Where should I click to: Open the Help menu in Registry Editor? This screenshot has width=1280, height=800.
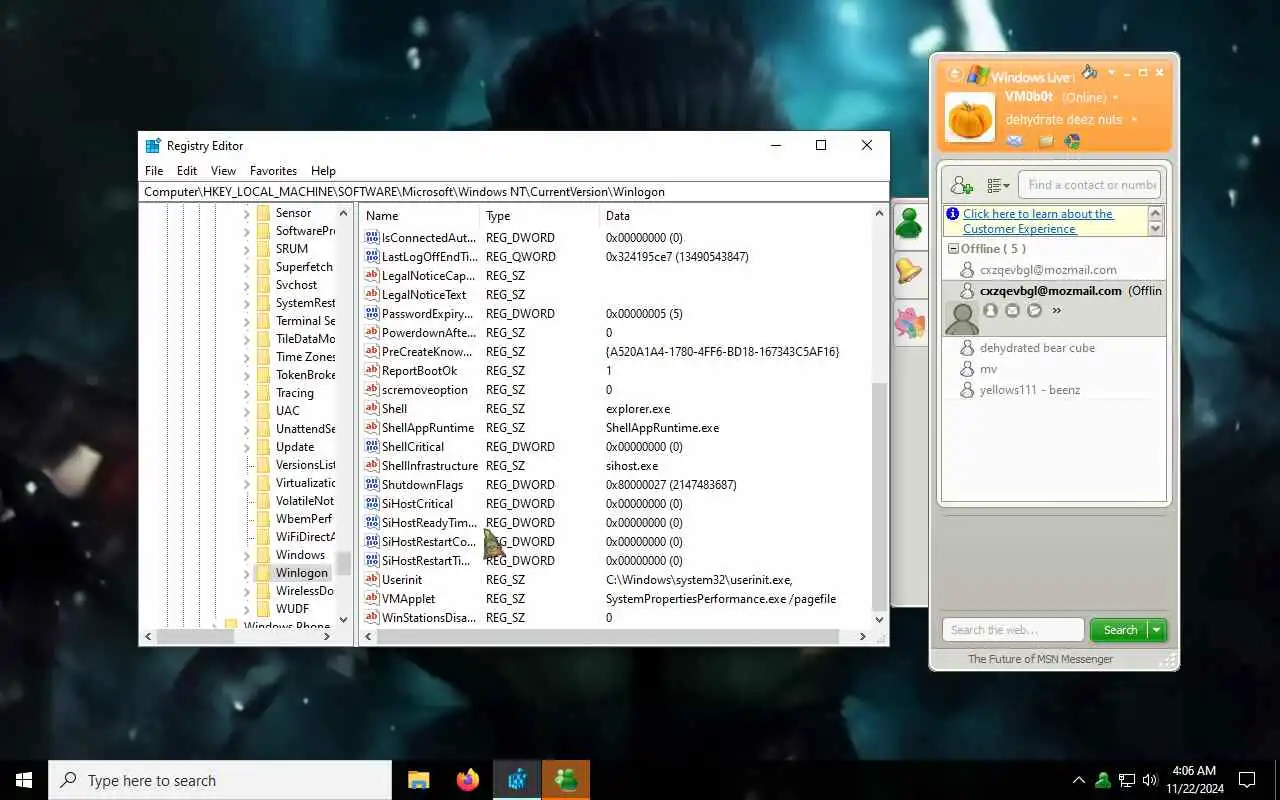pos(323,171)
